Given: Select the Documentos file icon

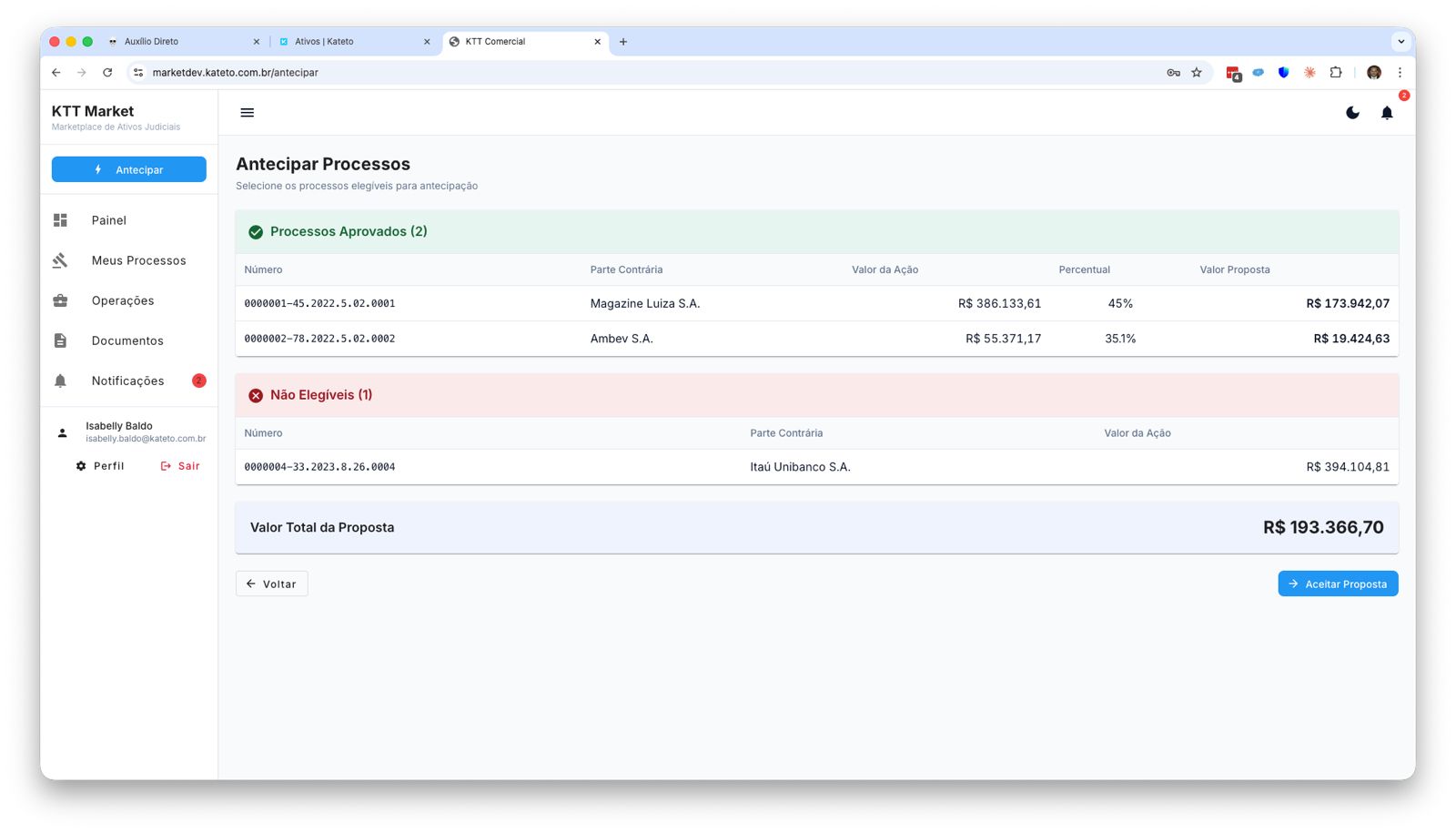Looking at the screenshot, I should (61, 340).
